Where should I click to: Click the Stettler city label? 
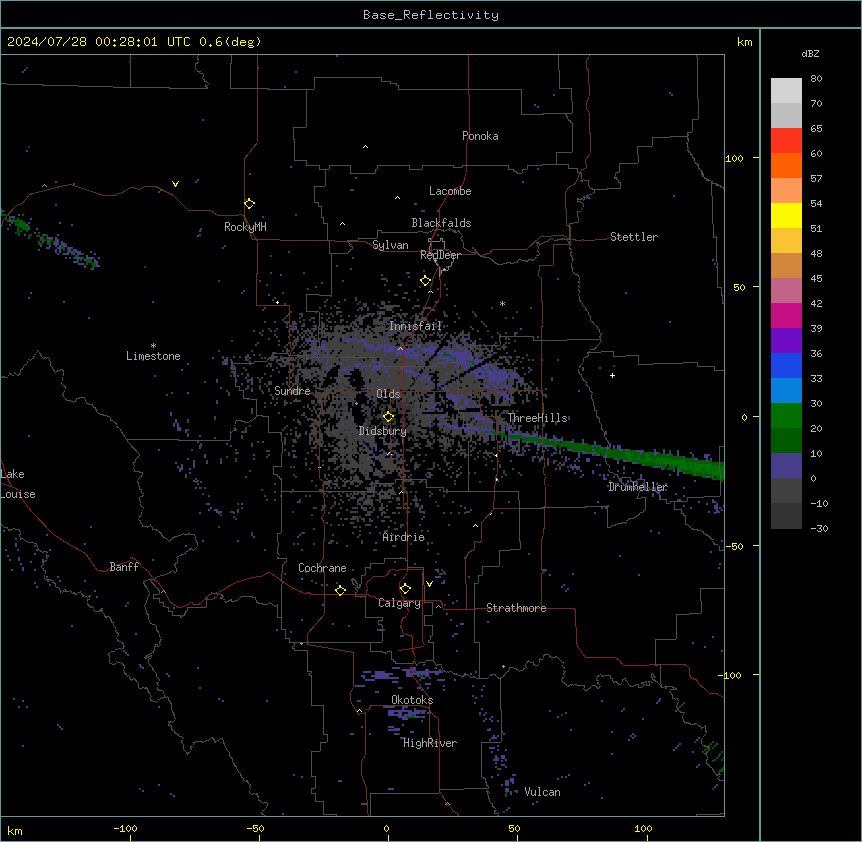click(x=634, y=237)
